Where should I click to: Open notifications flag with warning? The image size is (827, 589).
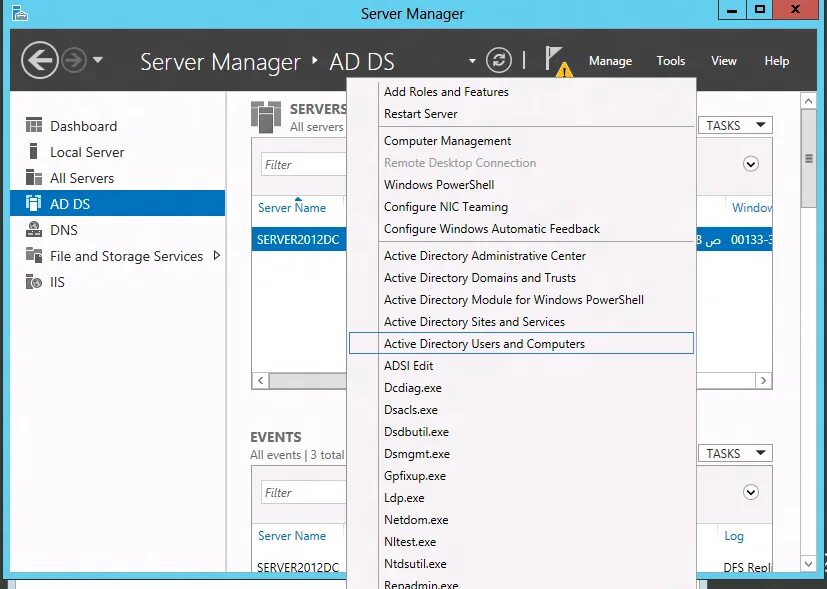click(x=558, y=61)
